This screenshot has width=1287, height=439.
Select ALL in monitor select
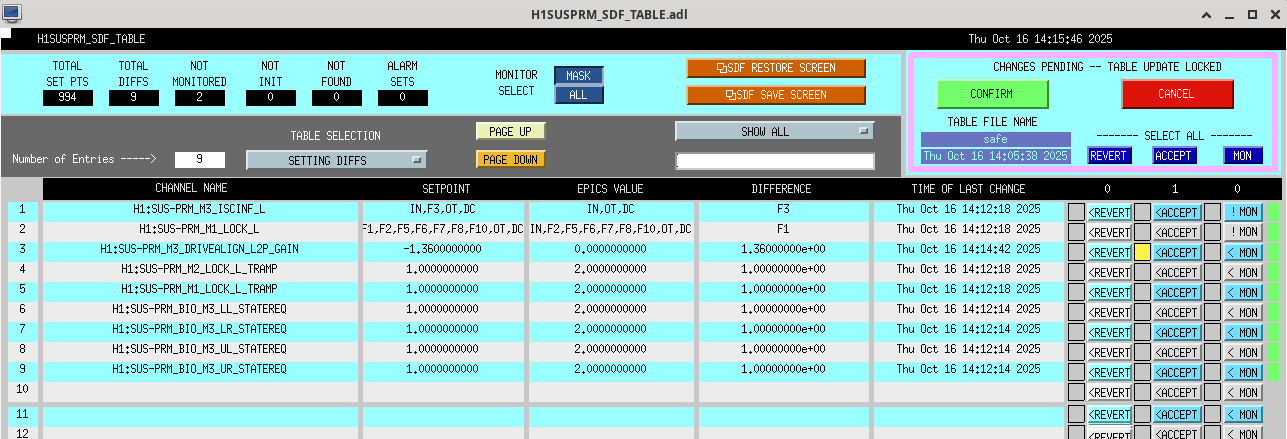click(x=579, y=95)
